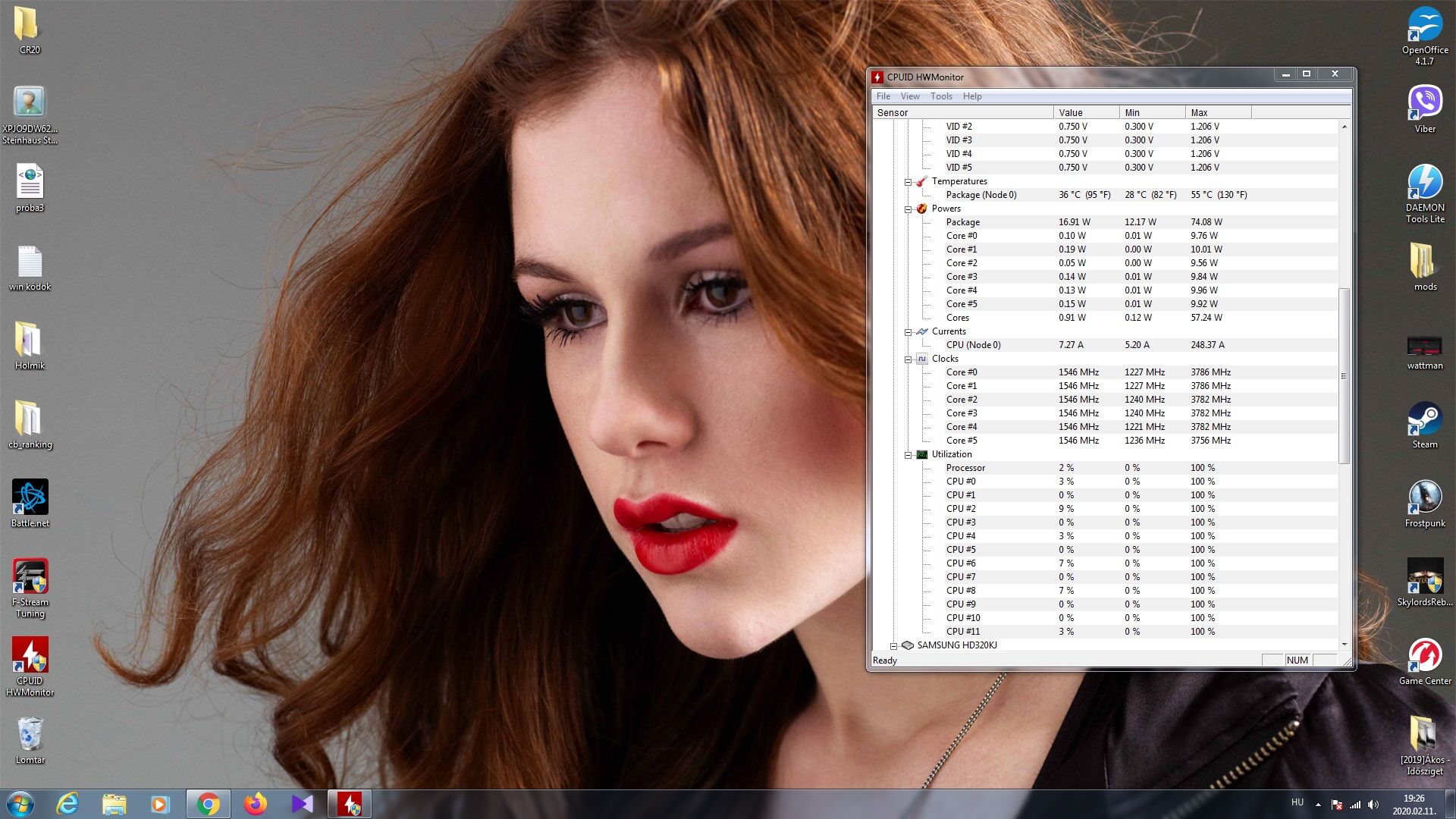1456x819 pixels.
Task: Open the [2019]Ákos - Idősziget folder
Action: pos(1425,746)
